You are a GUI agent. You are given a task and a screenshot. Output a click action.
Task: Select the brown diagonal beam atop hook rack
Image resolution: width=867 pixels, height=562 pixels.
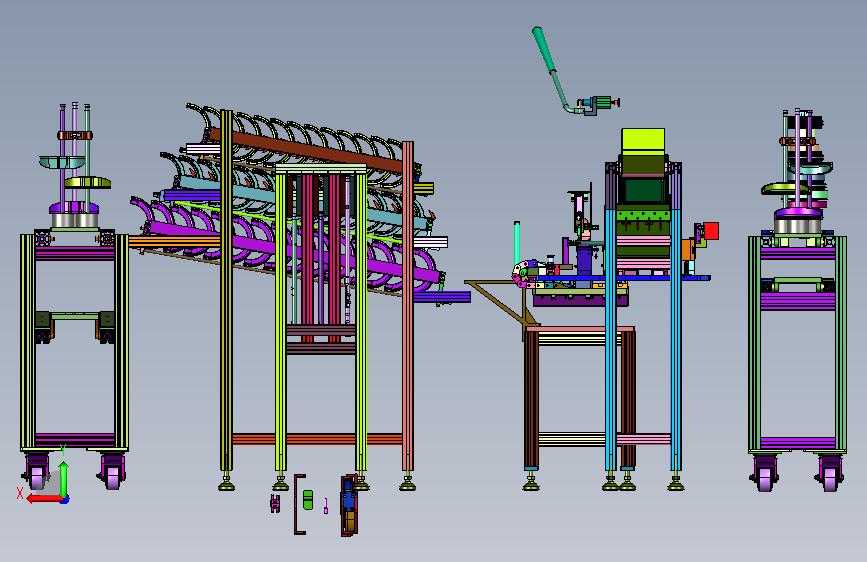306,150
